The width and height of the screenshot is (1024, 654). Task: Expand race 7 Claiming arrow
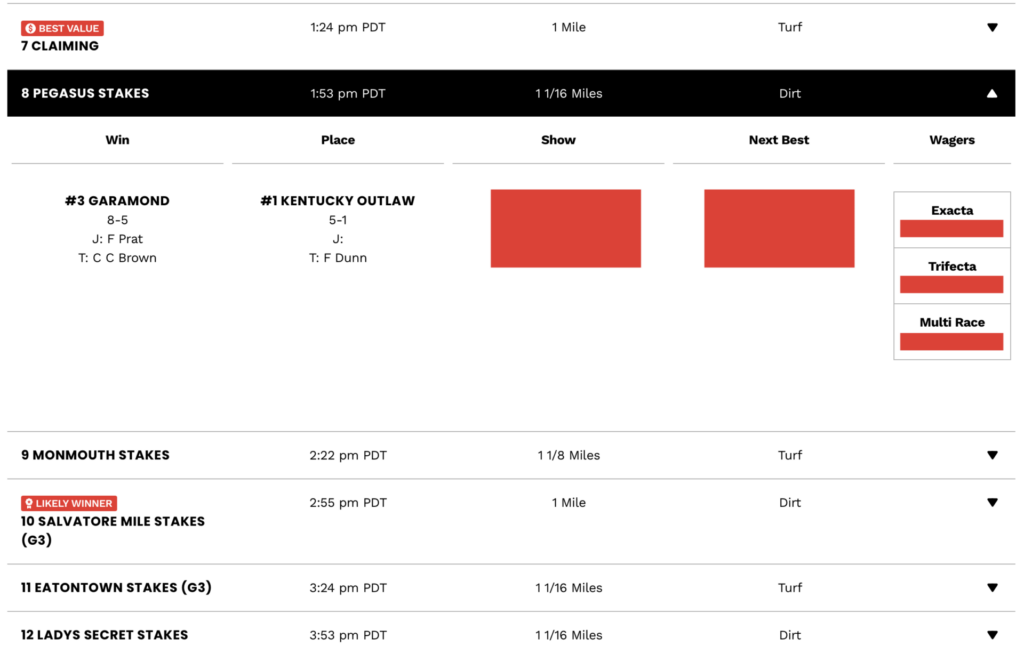click(992, 27)
